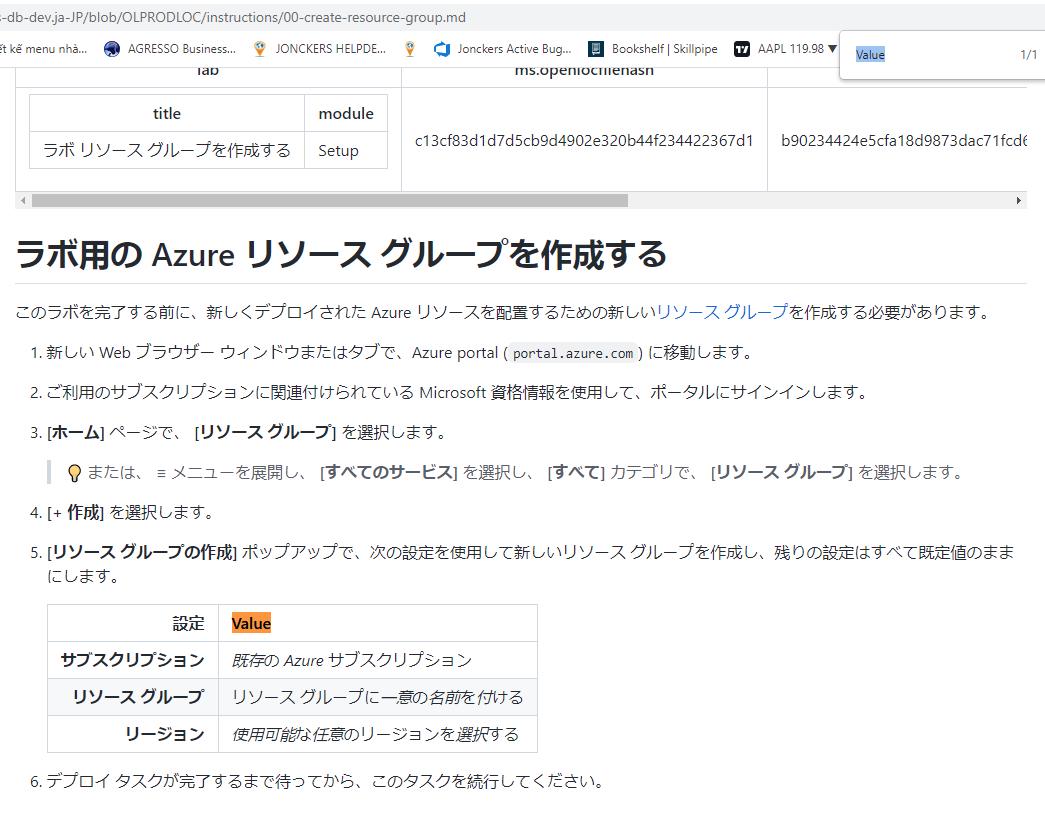Click the left scroll arrow of the table scrollbar
This screenshot has width=1045, height=816.
point(22,200)
